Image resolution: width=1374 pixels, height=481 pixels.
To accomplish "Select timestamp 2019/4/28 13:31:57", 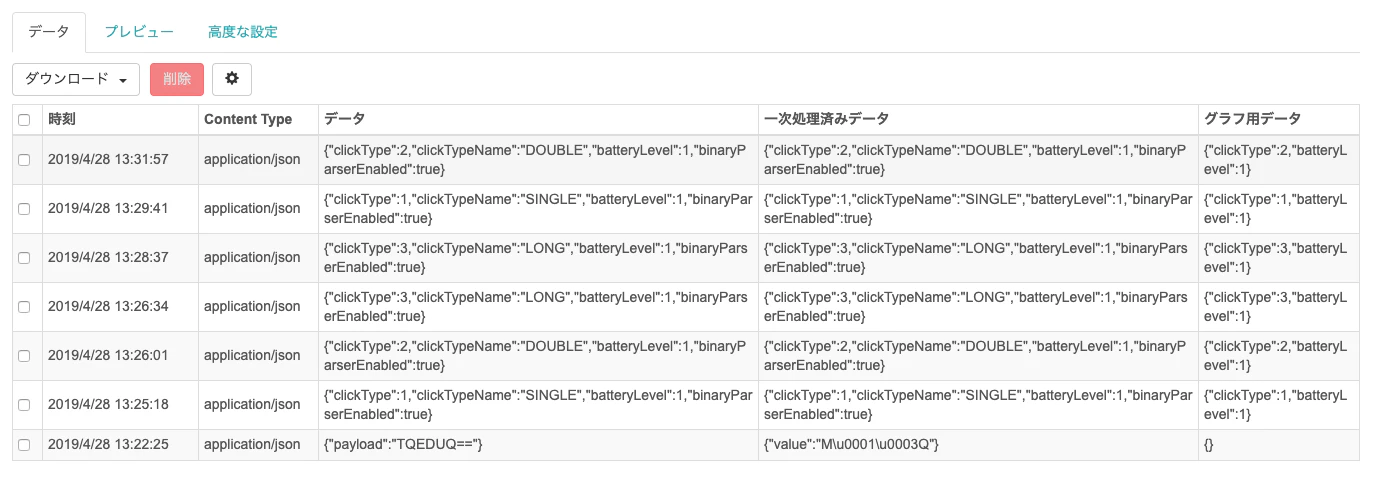I will coord(108,159).
